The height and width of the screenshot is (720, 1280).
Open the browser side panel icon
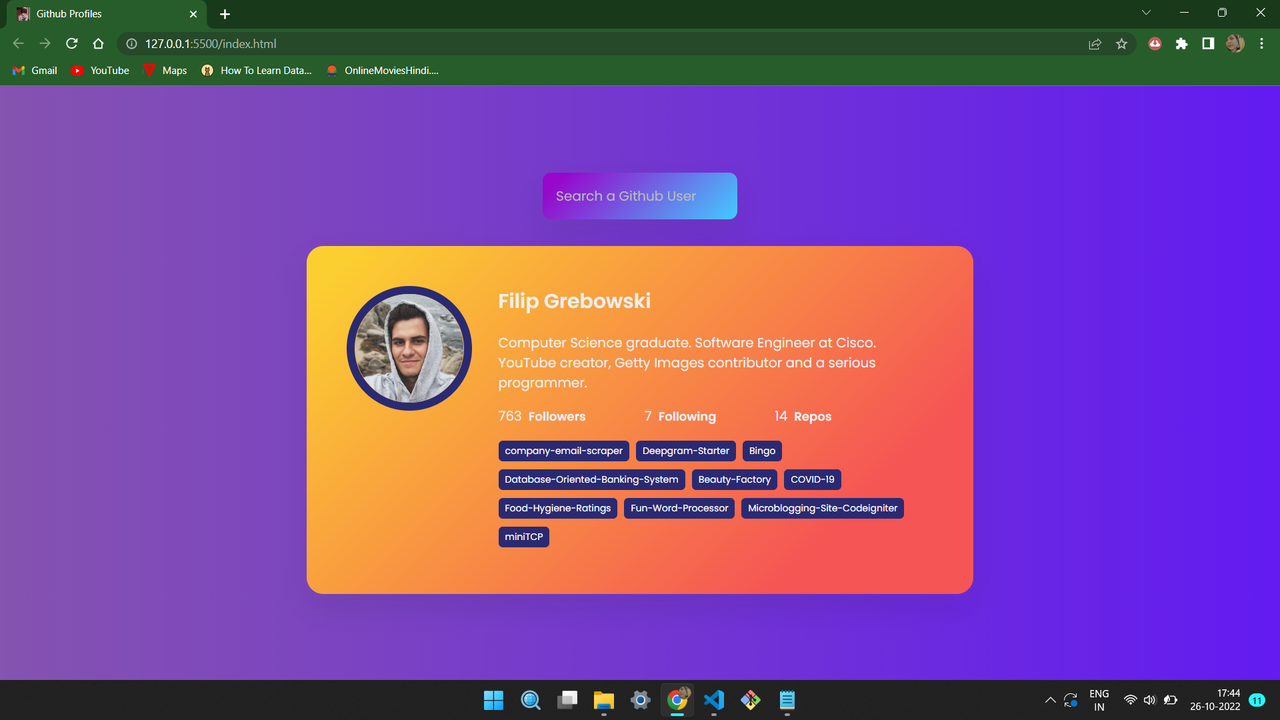click(x=1208, y=43)
